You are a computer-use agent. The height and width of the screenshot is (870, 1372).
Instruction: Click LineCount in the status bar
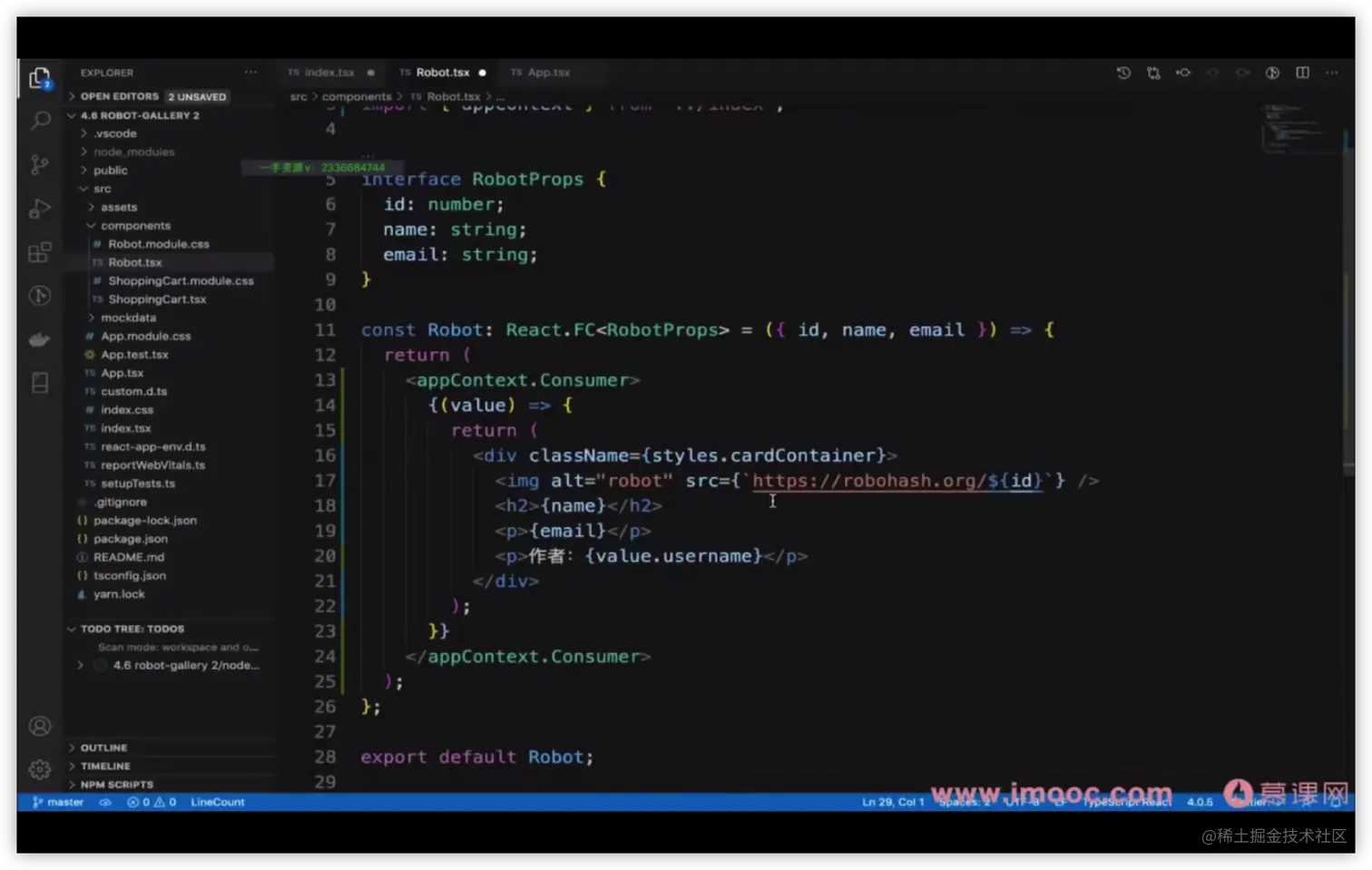[x=218, y=802]
